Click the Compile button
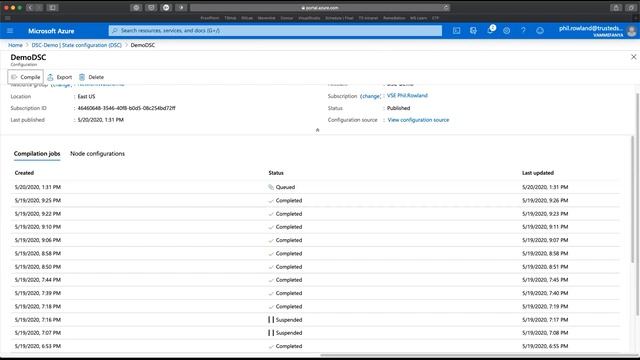This screenshot has height=360, width=640. (x=25, y=77)
